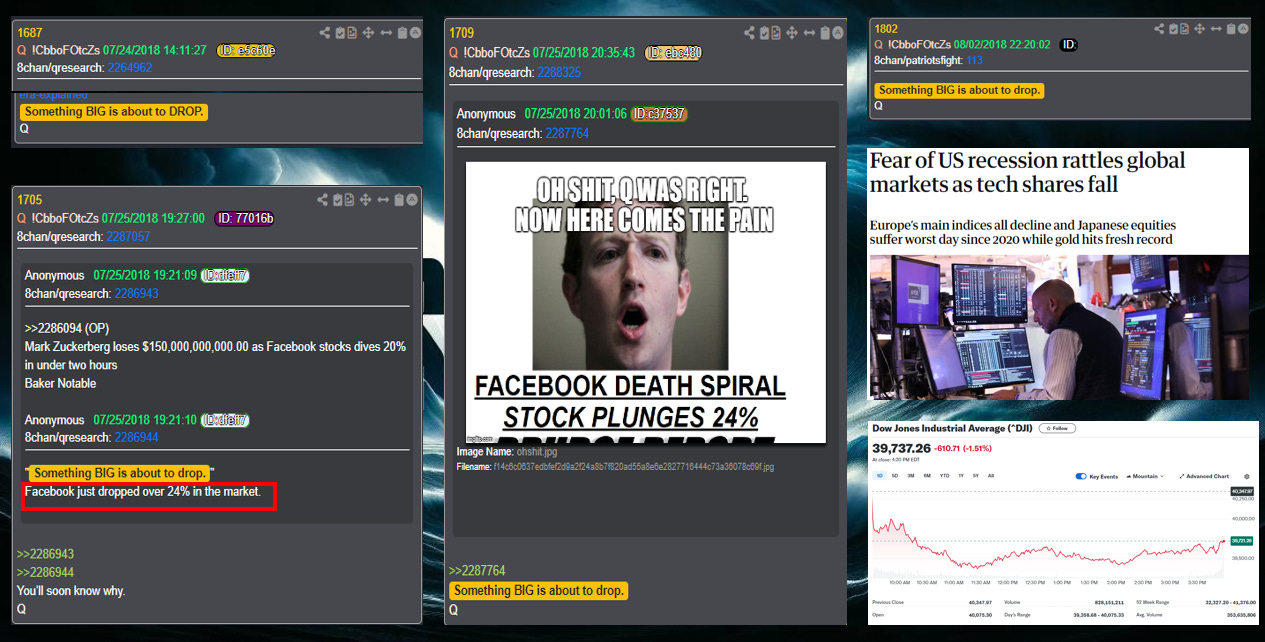The height and width of the screenshot is (642, 1265).
Task: Open the trading floor news photo
Action: point(1059,327)
